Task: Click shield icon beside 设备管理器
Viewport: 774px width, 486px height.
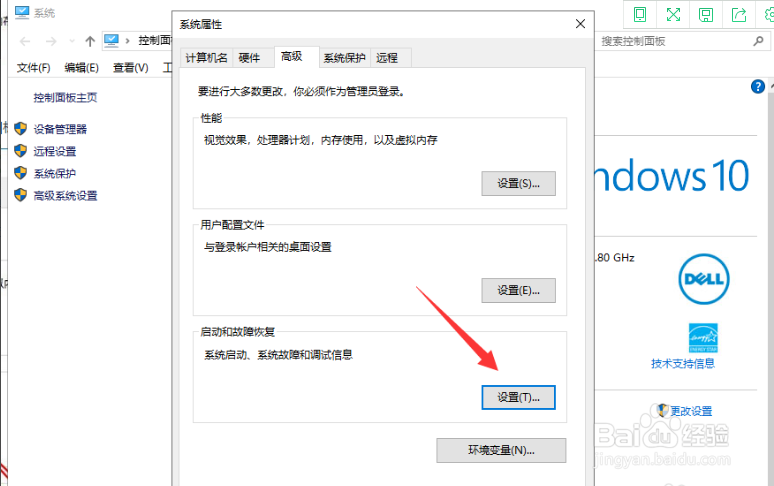Action: point(20,129)
